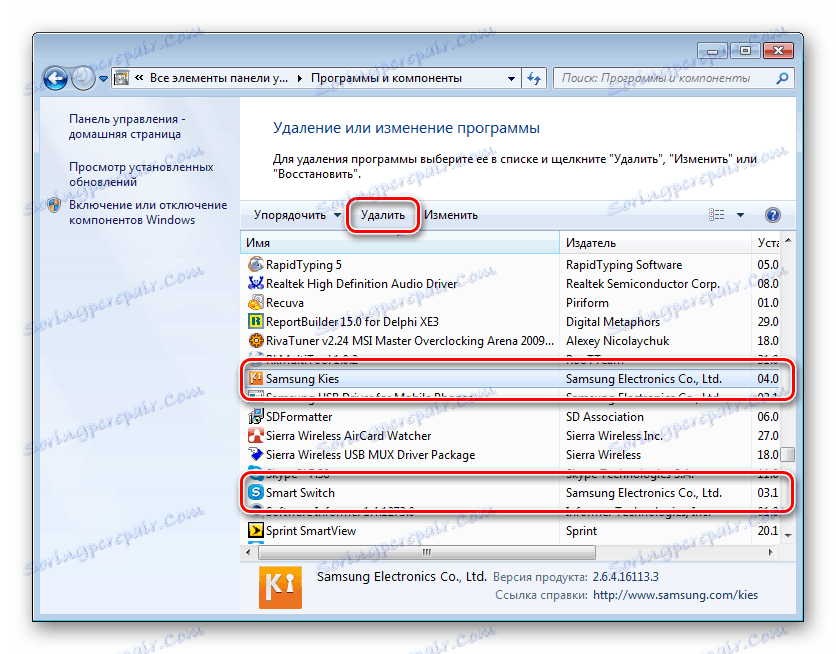Open 'Просмотр установленных обновлений' link
The height and width of the screenshot is (654, 836).
[141, 174]
